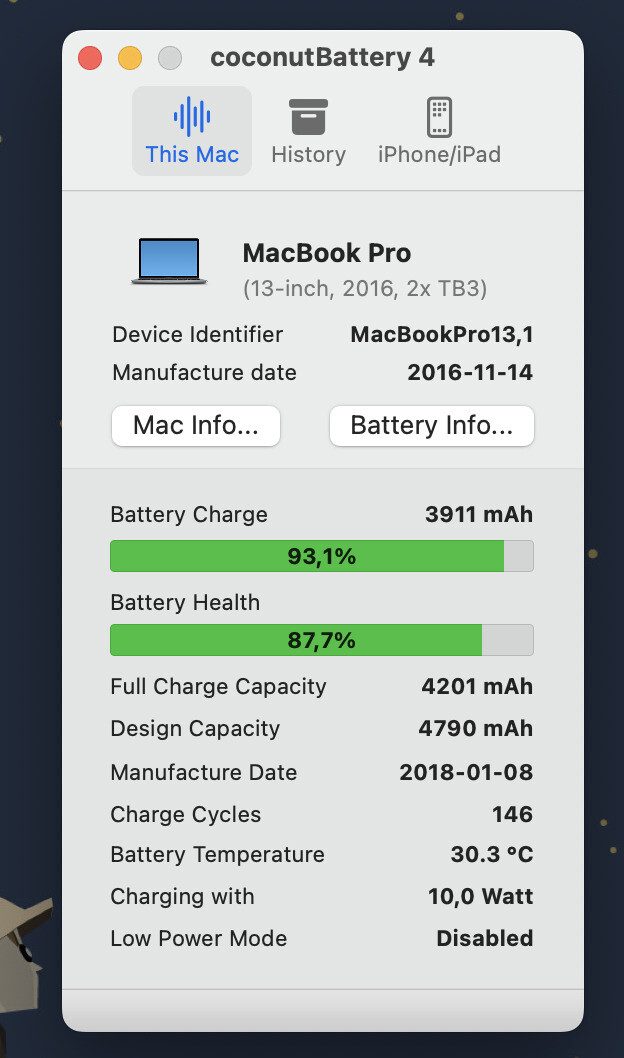Select the This Mac waveform icon
624x1058 pixels.
click(192, 117)
